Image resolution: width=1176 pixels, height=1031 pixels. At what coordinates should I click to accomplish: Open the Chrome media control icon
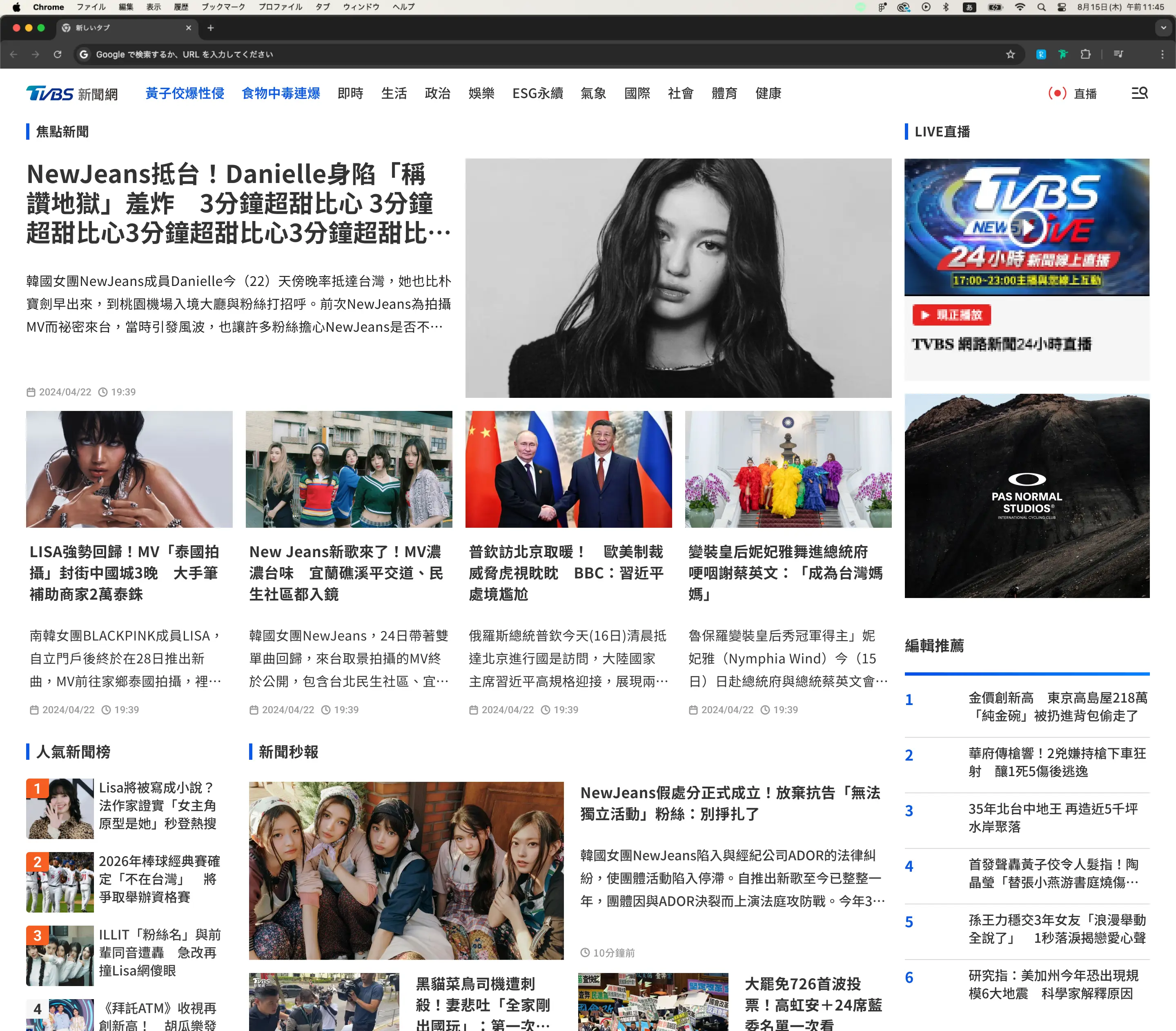1118,54
